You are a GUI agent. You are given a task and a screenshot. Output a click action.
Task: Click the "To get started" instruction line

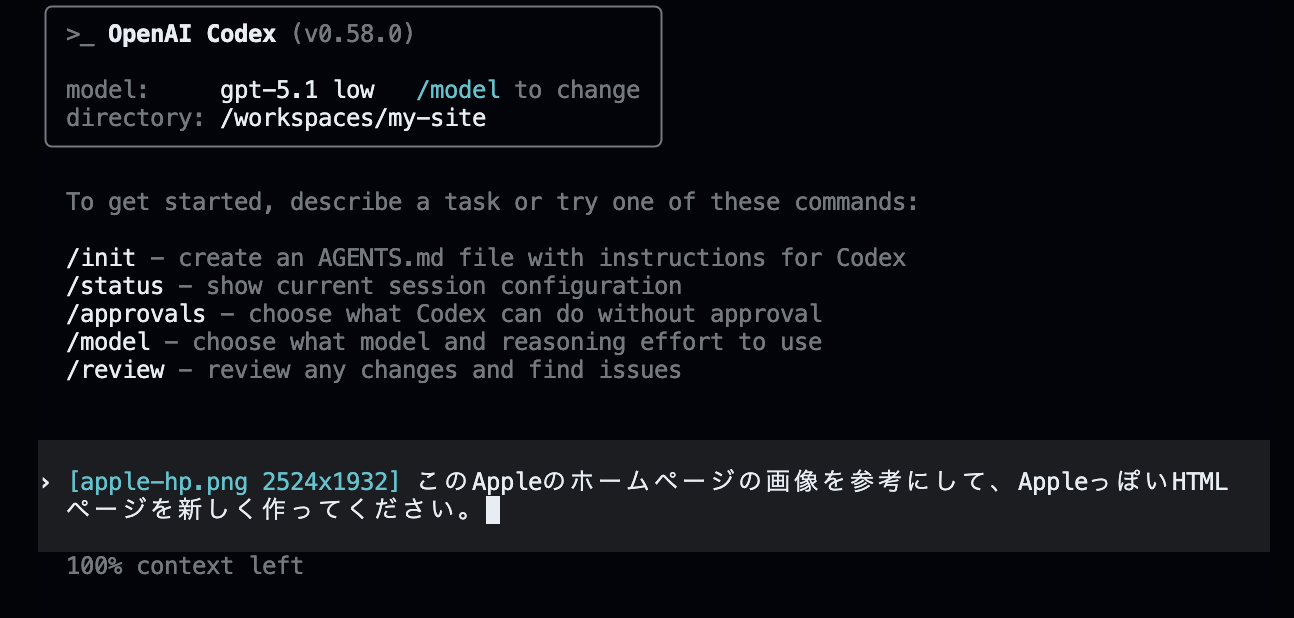coord(492,202)
